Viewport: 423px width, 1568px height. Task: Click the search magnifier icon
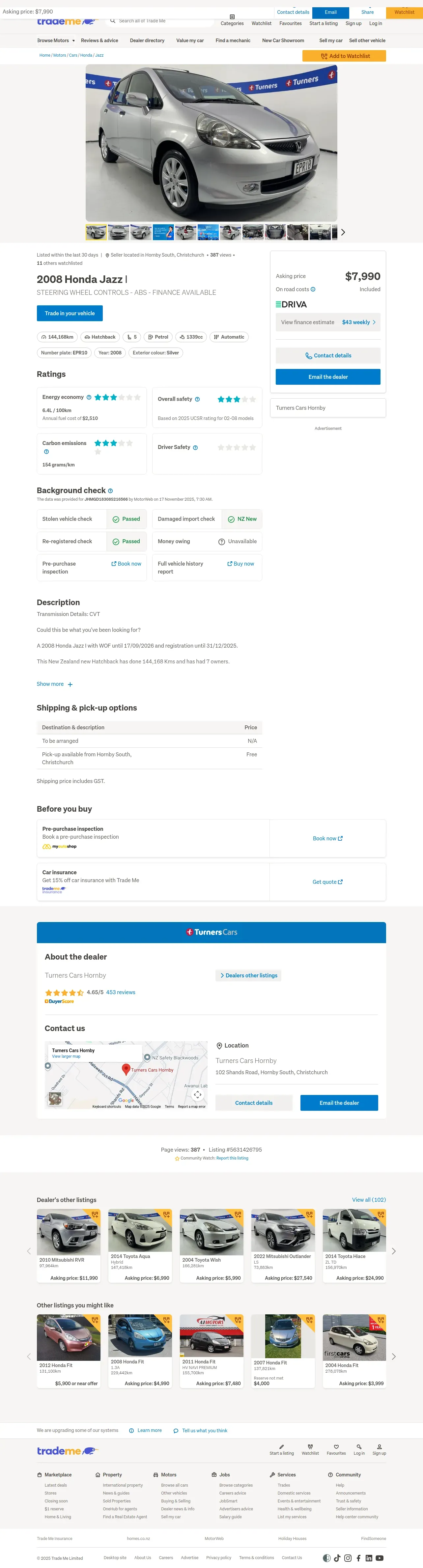point(113,21)
